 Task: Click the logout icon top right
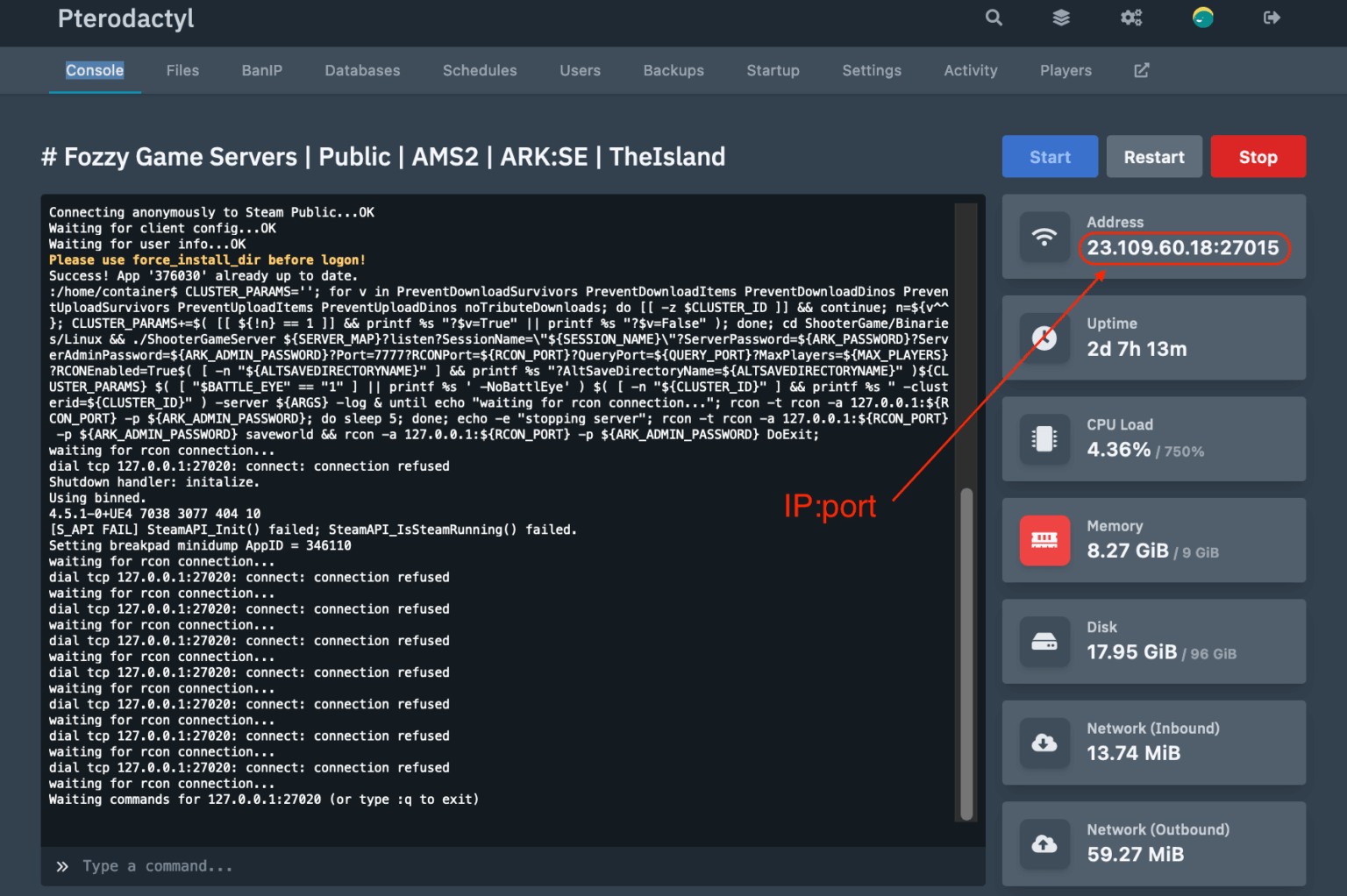point(1272,18)
